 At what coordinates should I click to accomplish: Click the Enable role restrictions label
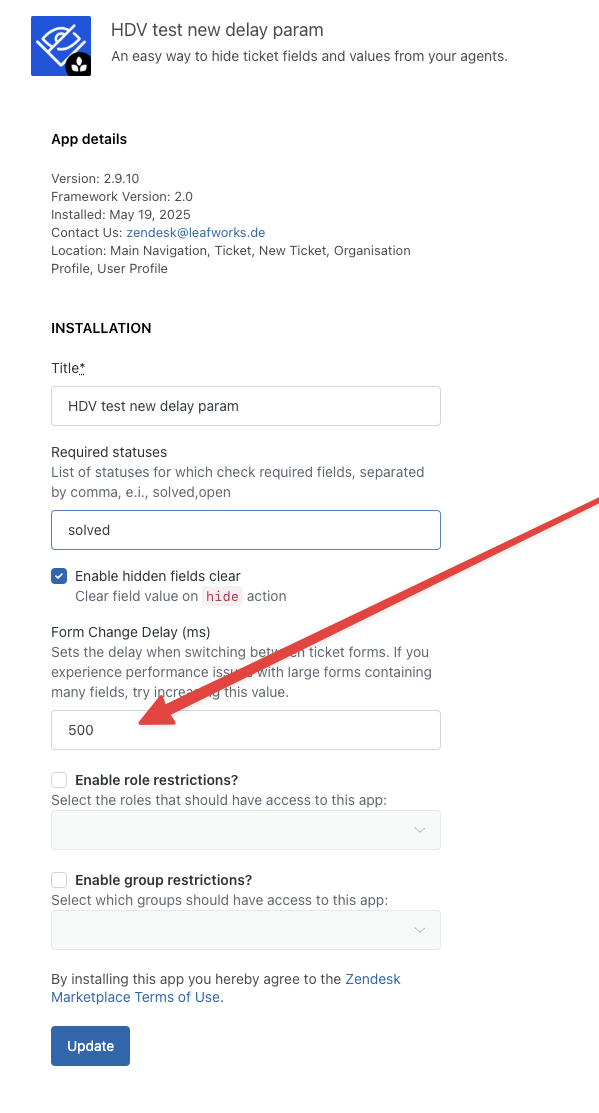pos(156,780)
